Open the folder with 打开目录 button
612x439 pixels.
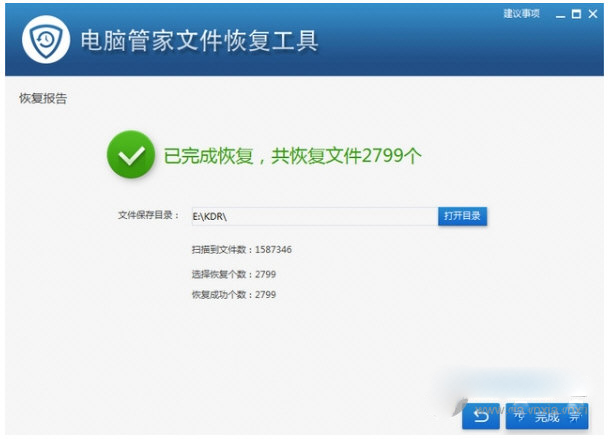click(x=462, y=216)
